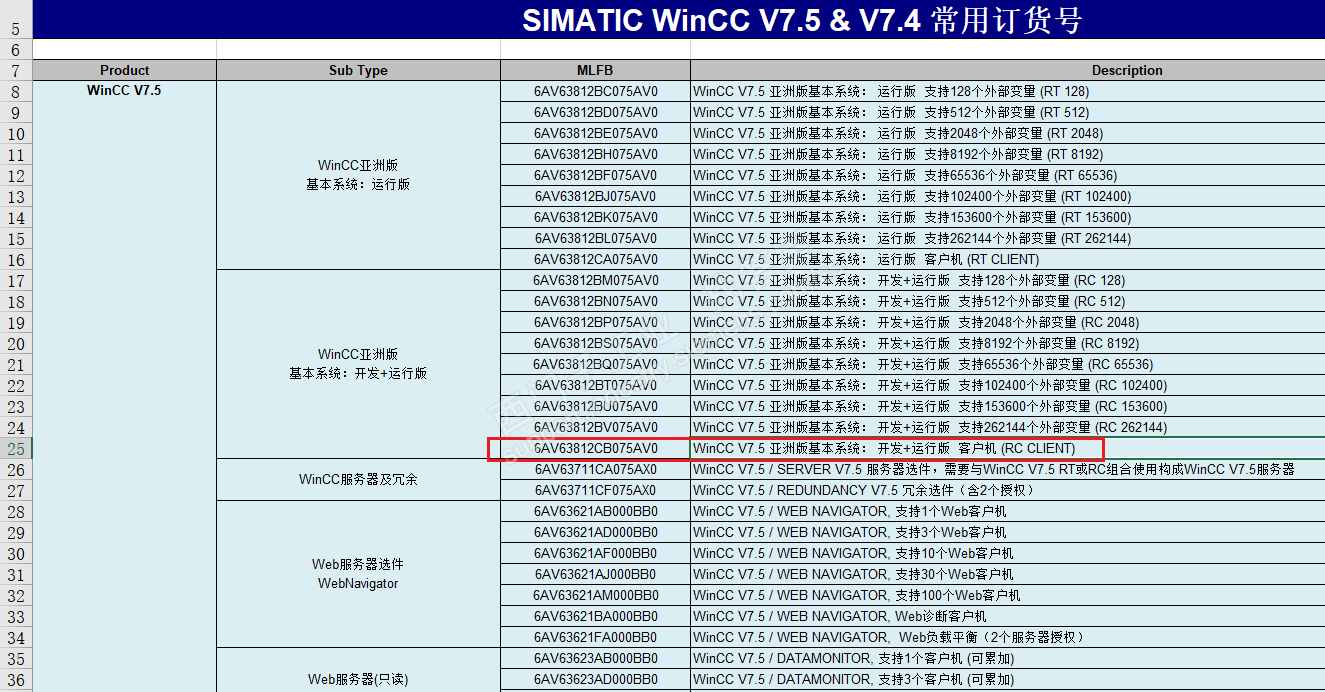This screenshot has width=1325, height=692.
Task: Click MLFB cell 6AV63621AD000BB0
Action: pyautogui.click(x=595, y=532)
